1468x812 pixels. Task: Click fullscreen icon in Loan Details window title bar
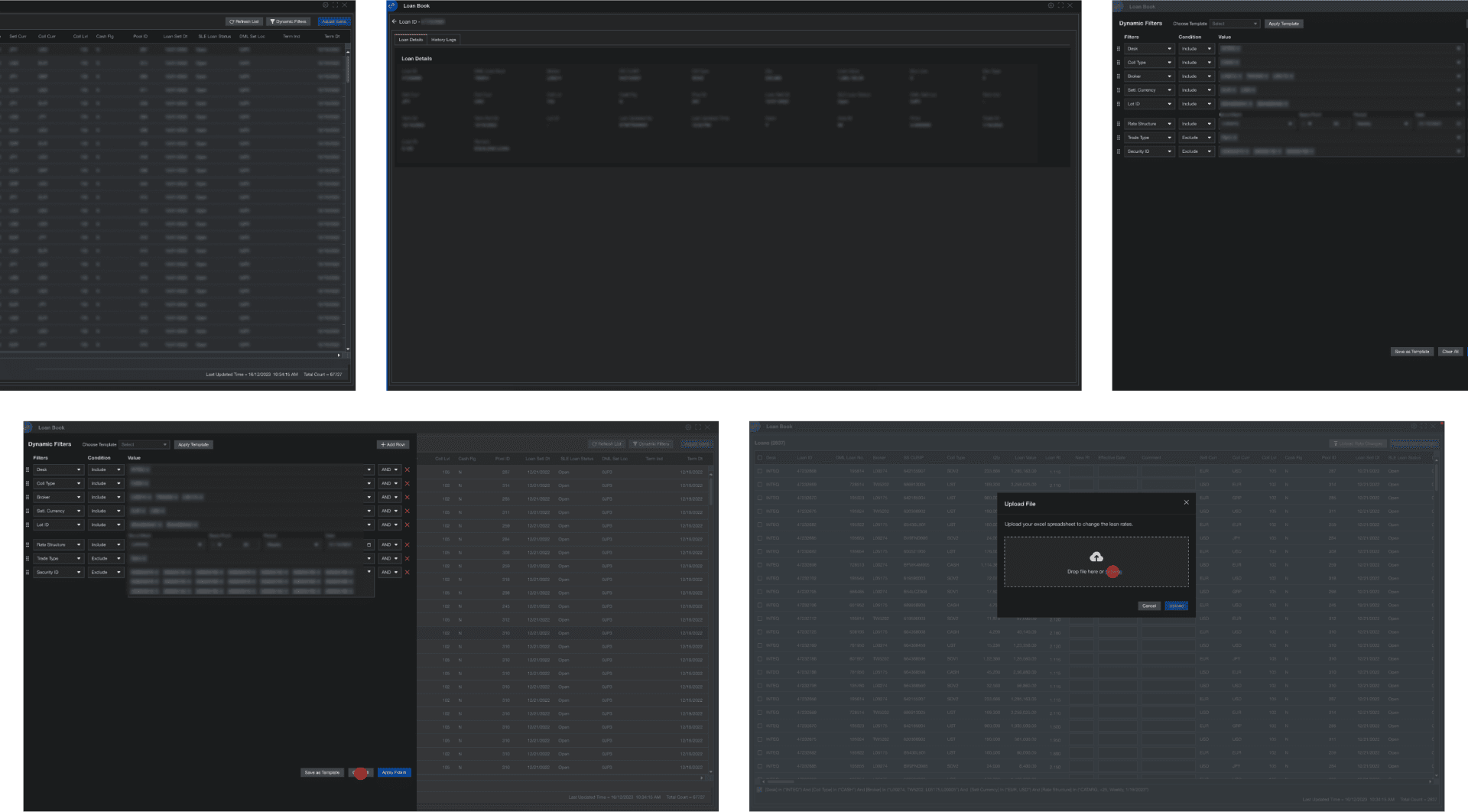pos(1060,5)
